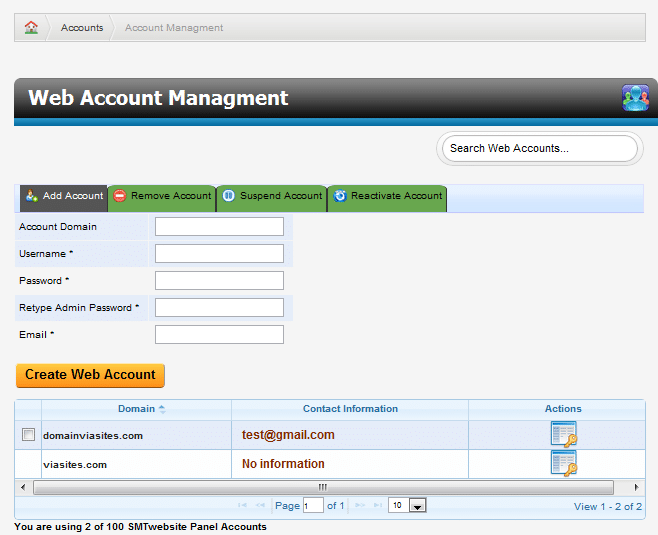Click the Email input field
The width and height of the screenshot is (658, 535).
(x=219, y=335)
